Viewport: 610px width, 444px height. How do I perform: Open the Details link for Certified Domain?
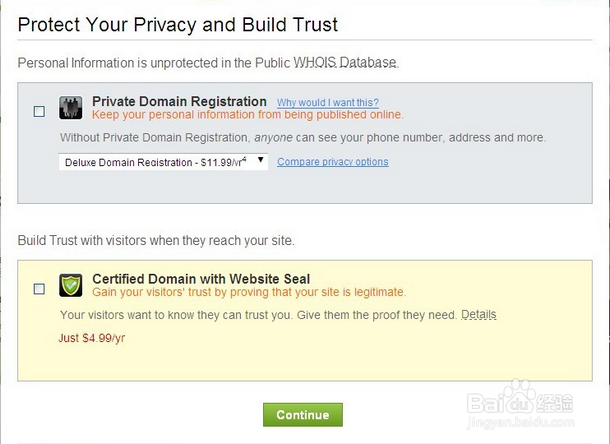pyautogui.click(x=478, y=315)
